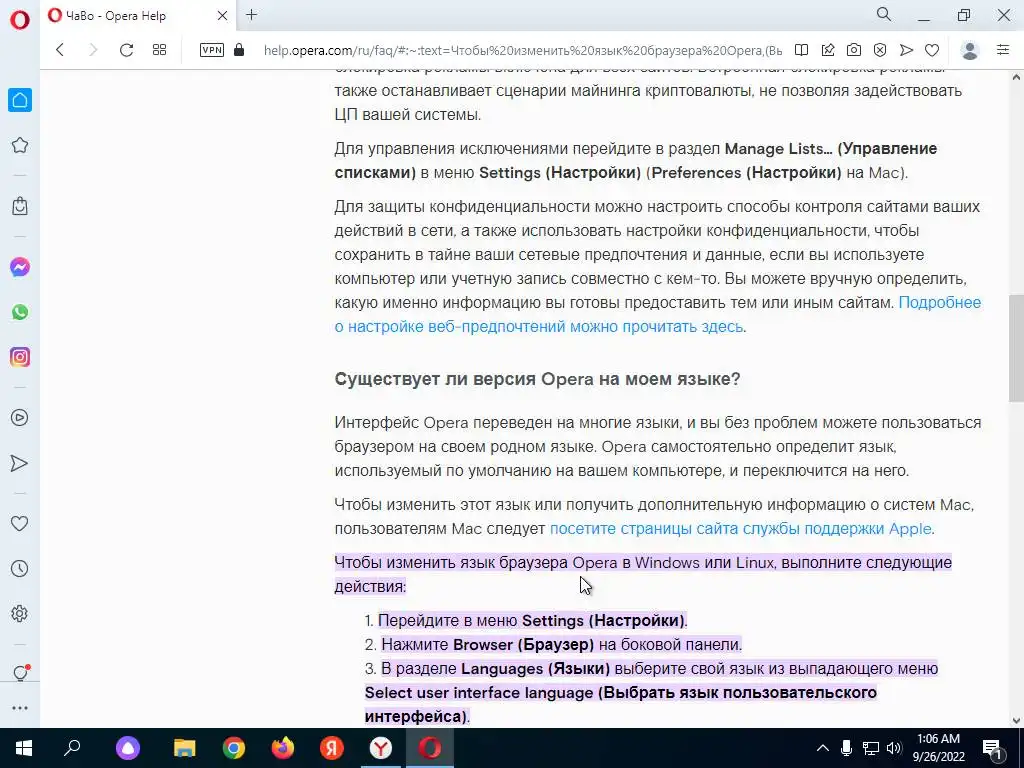Screen dimensions: 1024x768
Task: Open Yandex Browser from the taskbar
Action: click(x=380, y=748)
